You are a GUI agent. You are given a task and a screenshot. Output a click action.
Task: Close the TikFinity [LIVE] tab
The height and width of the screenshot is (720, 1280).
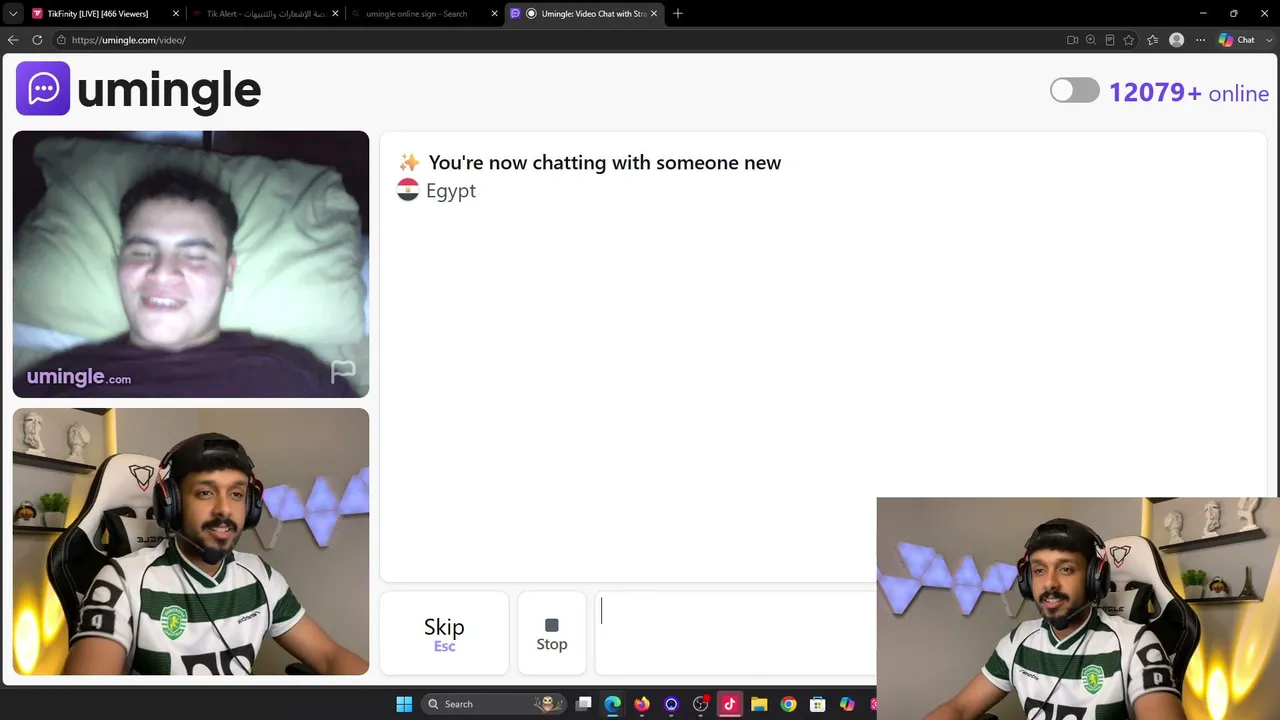[176, 14]
